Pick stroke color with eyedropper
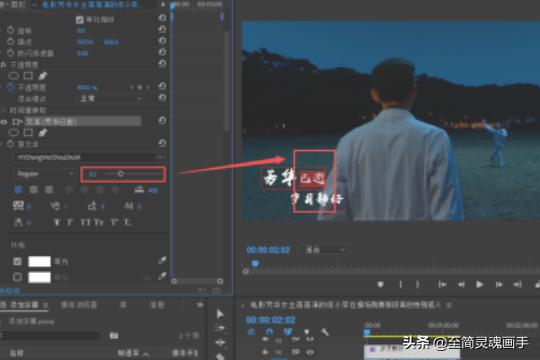This screenshot has width=540, height=360. click(x=162, y=276)
